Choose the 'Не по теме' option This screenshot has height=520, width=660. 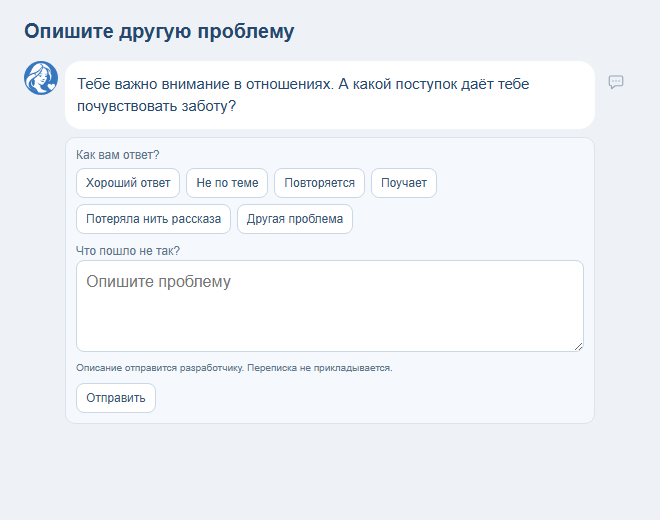pyautogui.click(x=227, y=183)
